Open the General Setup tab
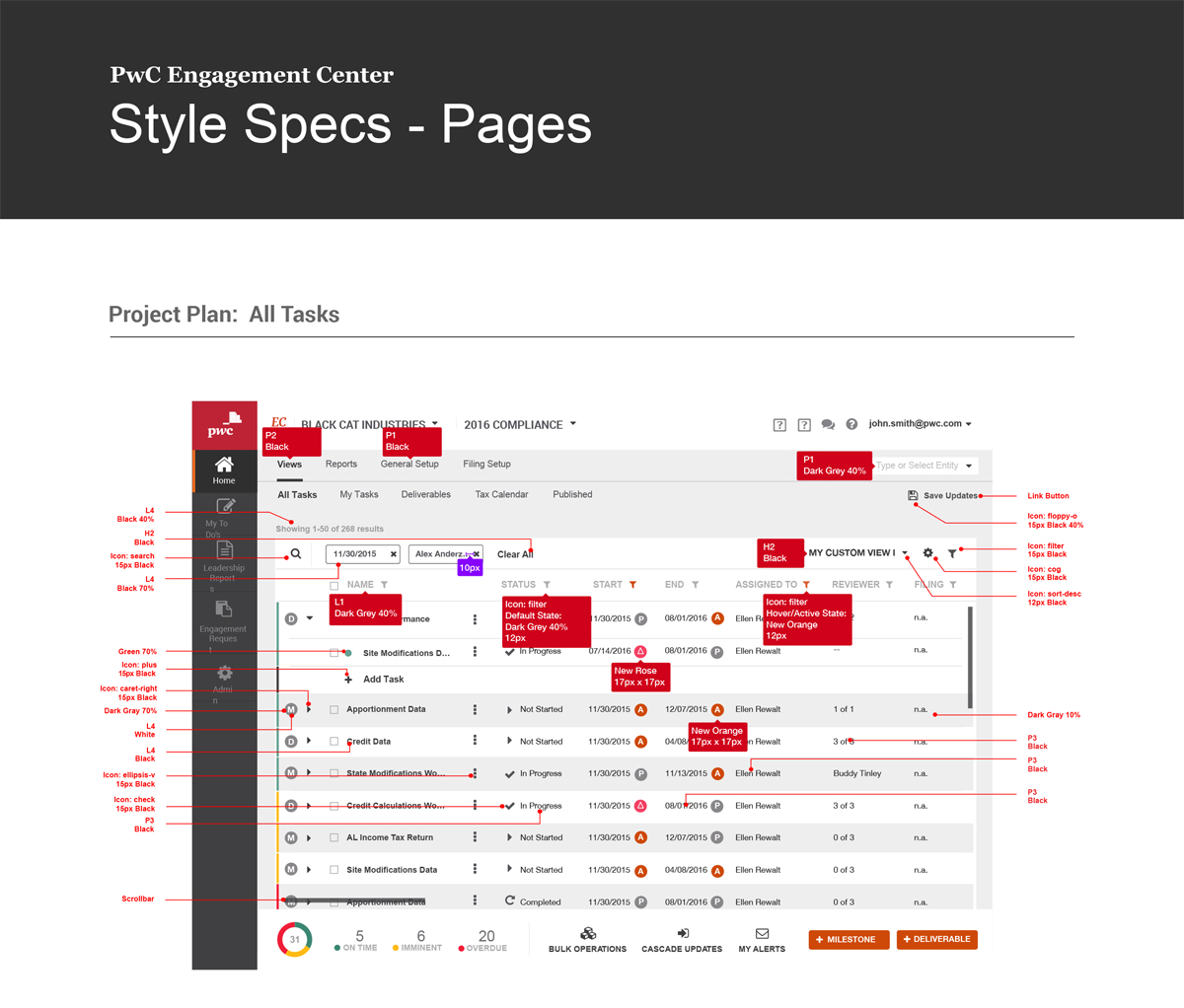 (409, 465)
